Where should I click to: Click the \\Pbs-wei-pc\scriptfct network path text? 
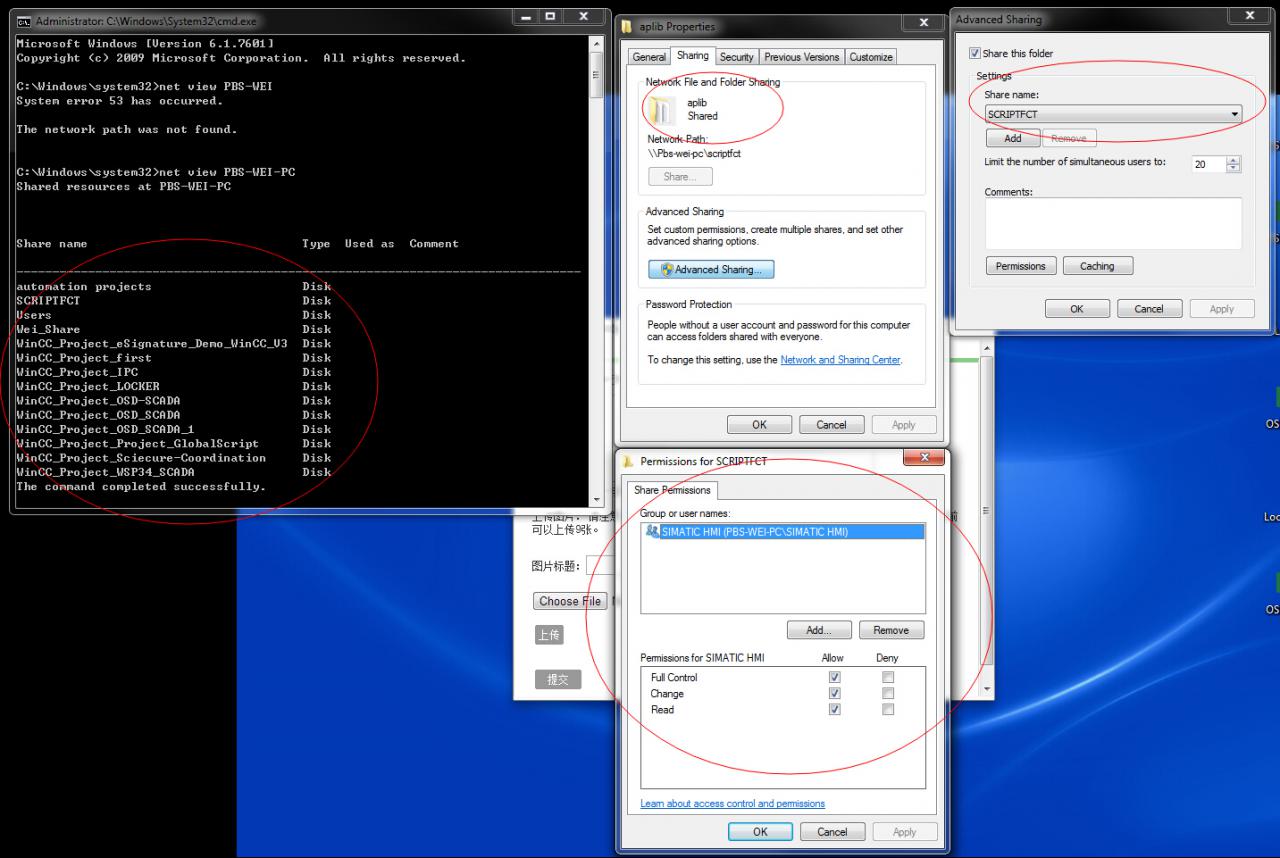pyautogui.click(x=694, y=154)
